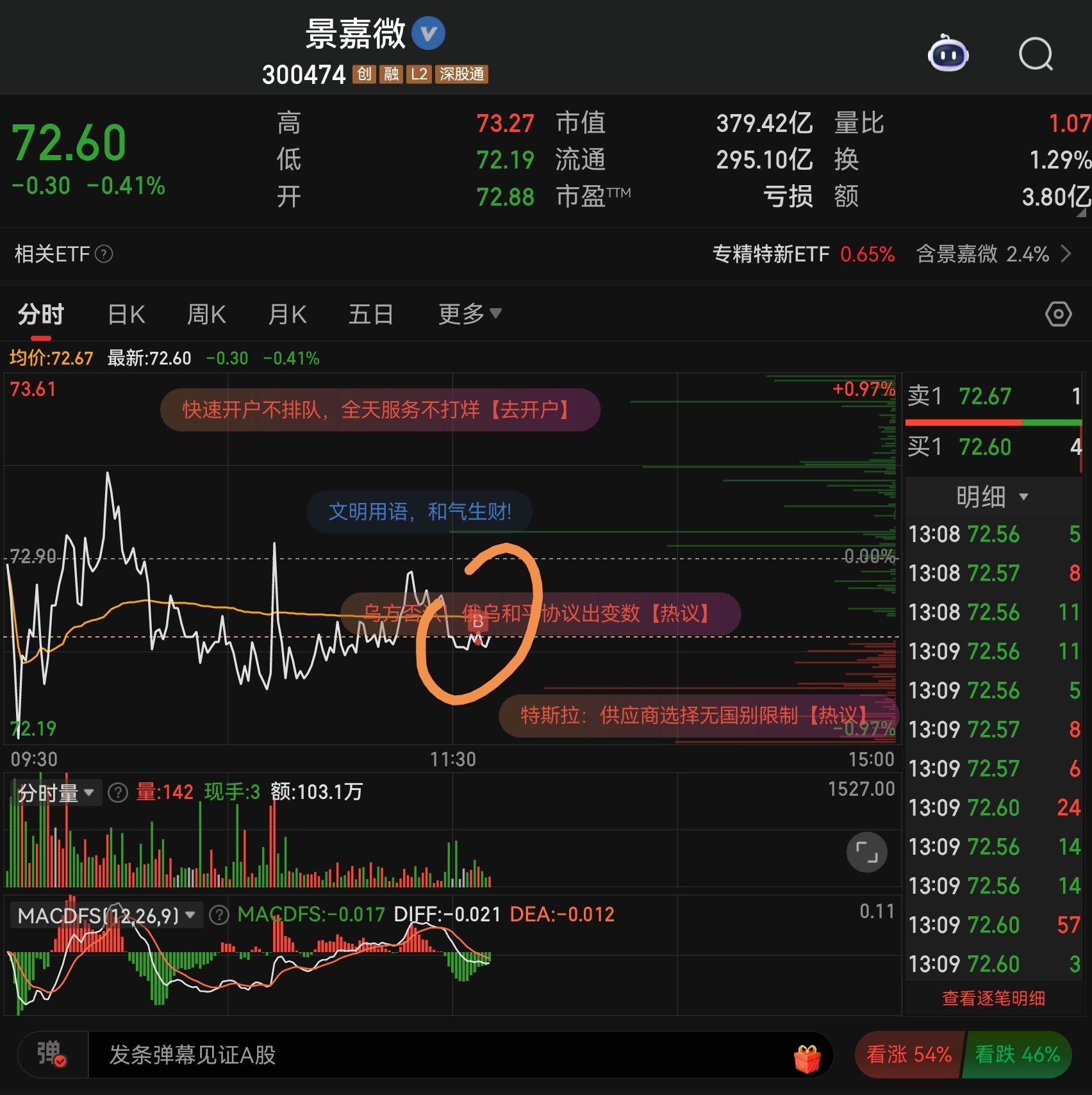This screenshot has height=1095, width=1092.
Task: Tap the 流通 295.10亿 value
Action: 764,160
